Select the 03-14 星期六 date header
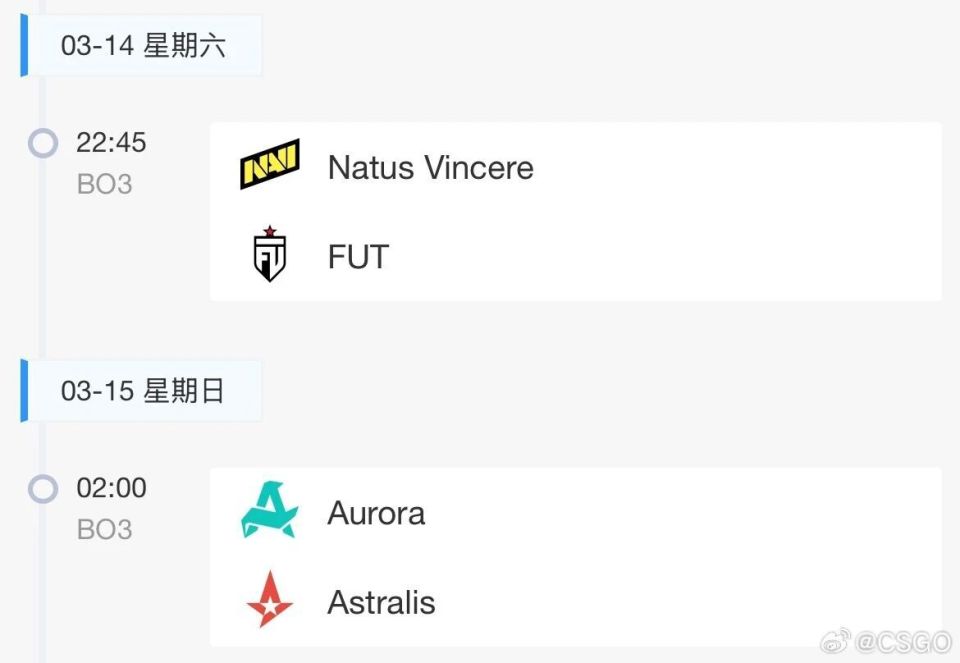 click(x=143, y=46)
